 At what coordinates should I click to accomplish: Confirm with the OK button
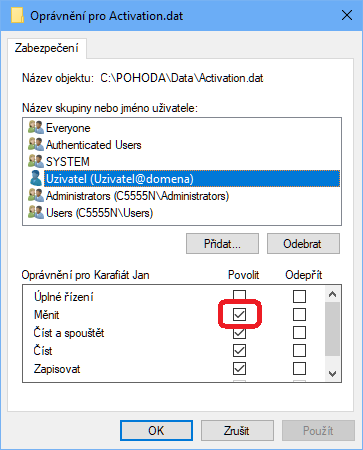click(156, 431)
